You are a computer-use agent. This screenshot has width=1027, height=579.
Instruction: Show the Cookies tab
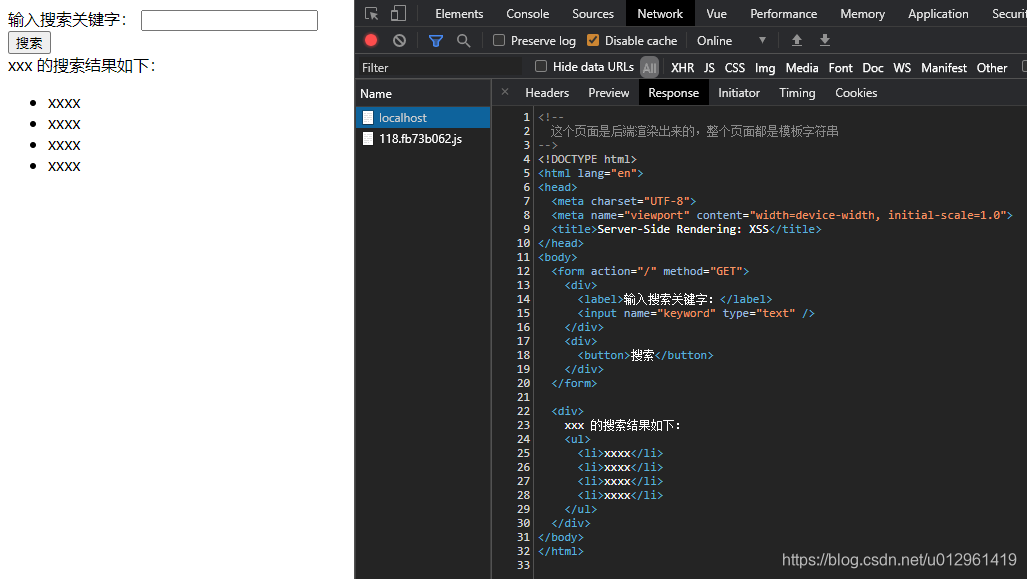(x=856, y=93)
